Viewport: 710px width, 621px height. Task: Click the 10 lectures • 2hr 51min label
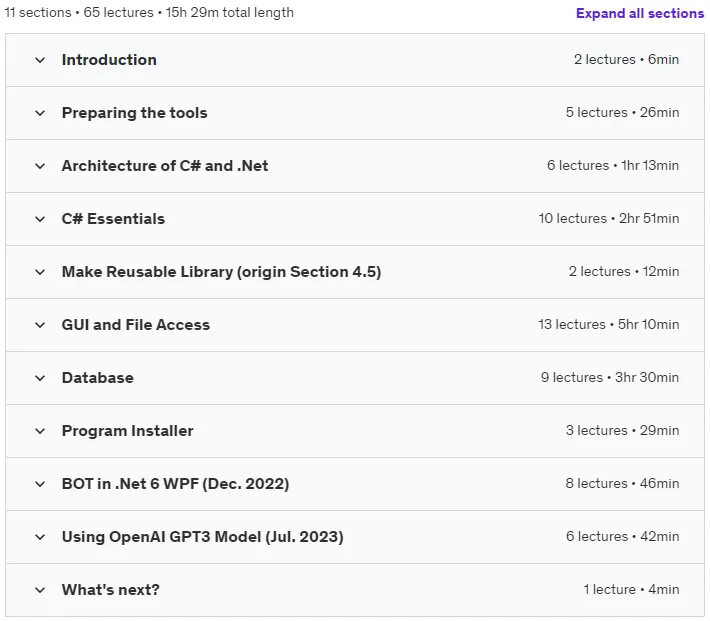coord(609,218)
